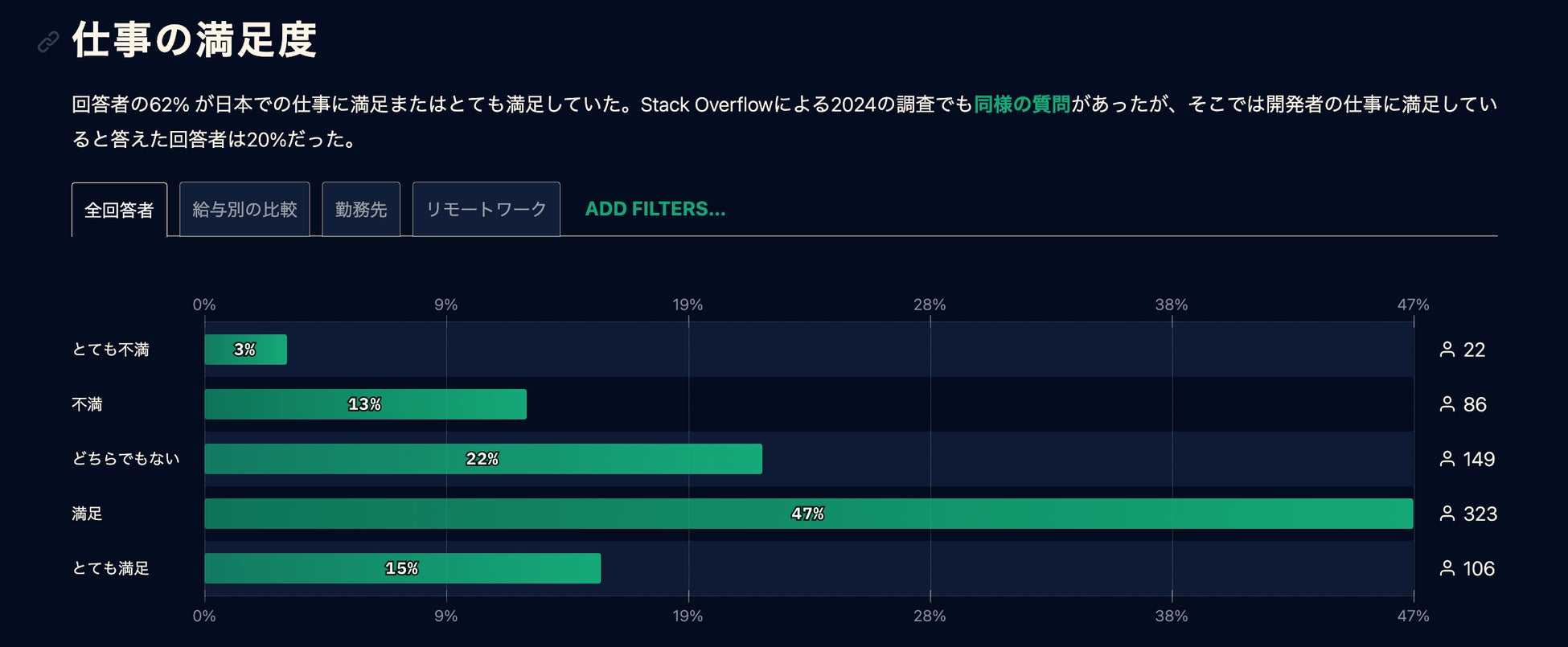Click the 13% 不満 bar
The image size is (1568, 647).
click(x=365, y=404)
